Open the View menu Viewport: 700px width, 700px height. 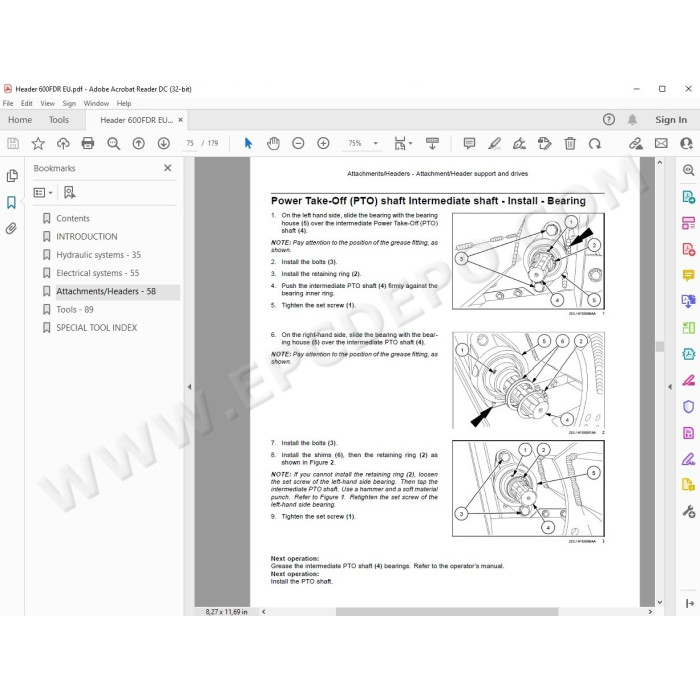coord(47,103)
